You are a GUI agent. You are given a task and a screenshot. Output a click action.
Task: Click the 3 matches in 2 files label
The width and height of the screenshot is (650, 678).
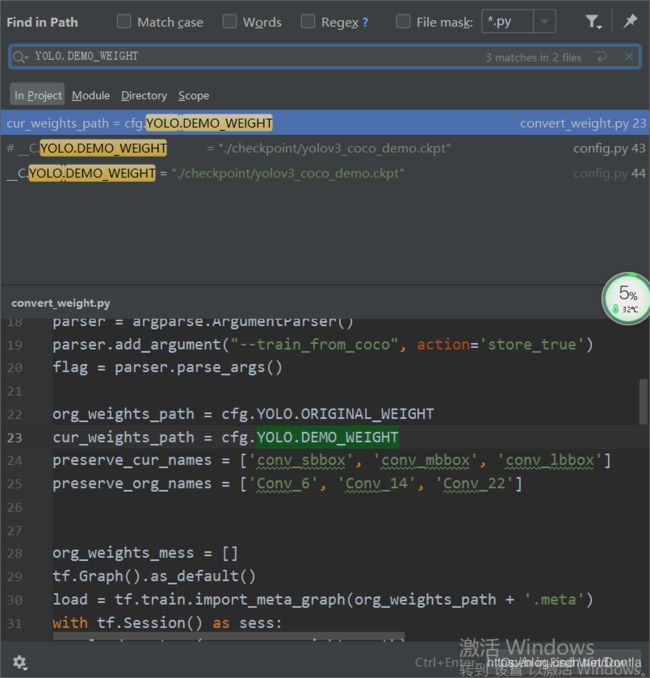pos(533,57)
